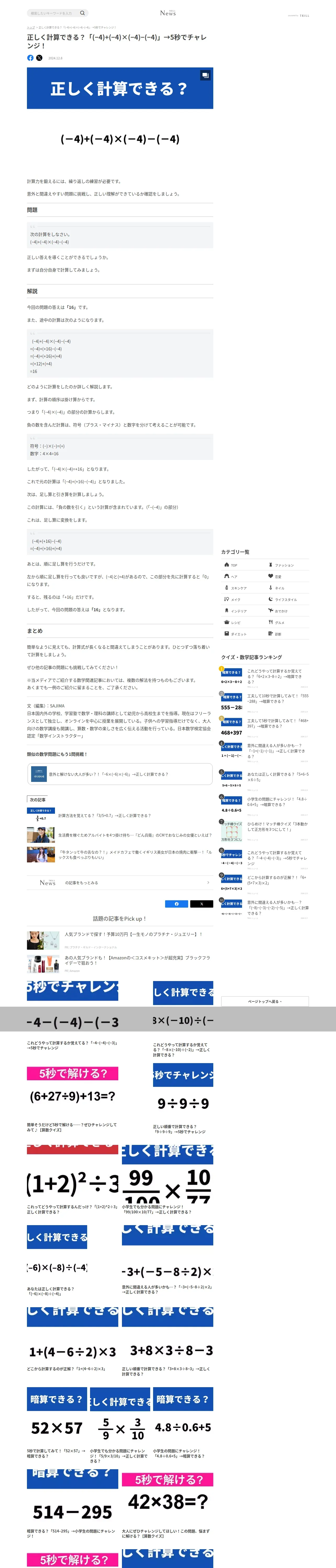The image size is (336, 1568).
Task: Open the 「99/100×10/77」 quiz card
Action: pyautogui.click(x=168, y=1180)
